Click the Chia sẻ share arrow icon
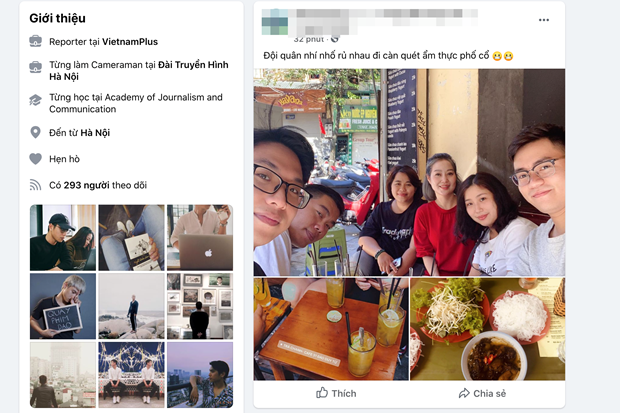 (x=464, y=393)
